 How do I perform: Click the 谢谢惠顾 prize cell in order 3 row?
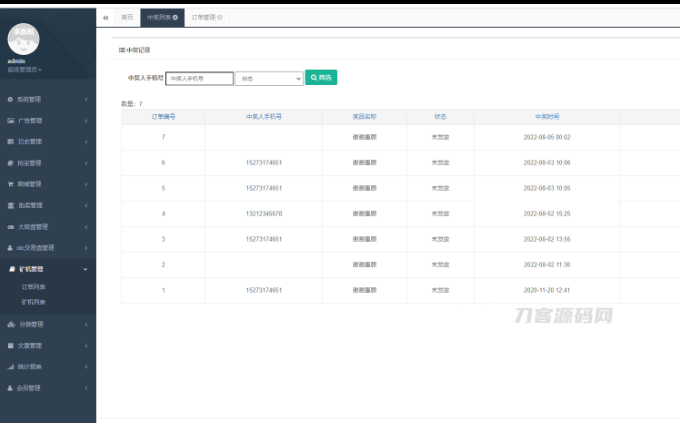pos(364,239)
